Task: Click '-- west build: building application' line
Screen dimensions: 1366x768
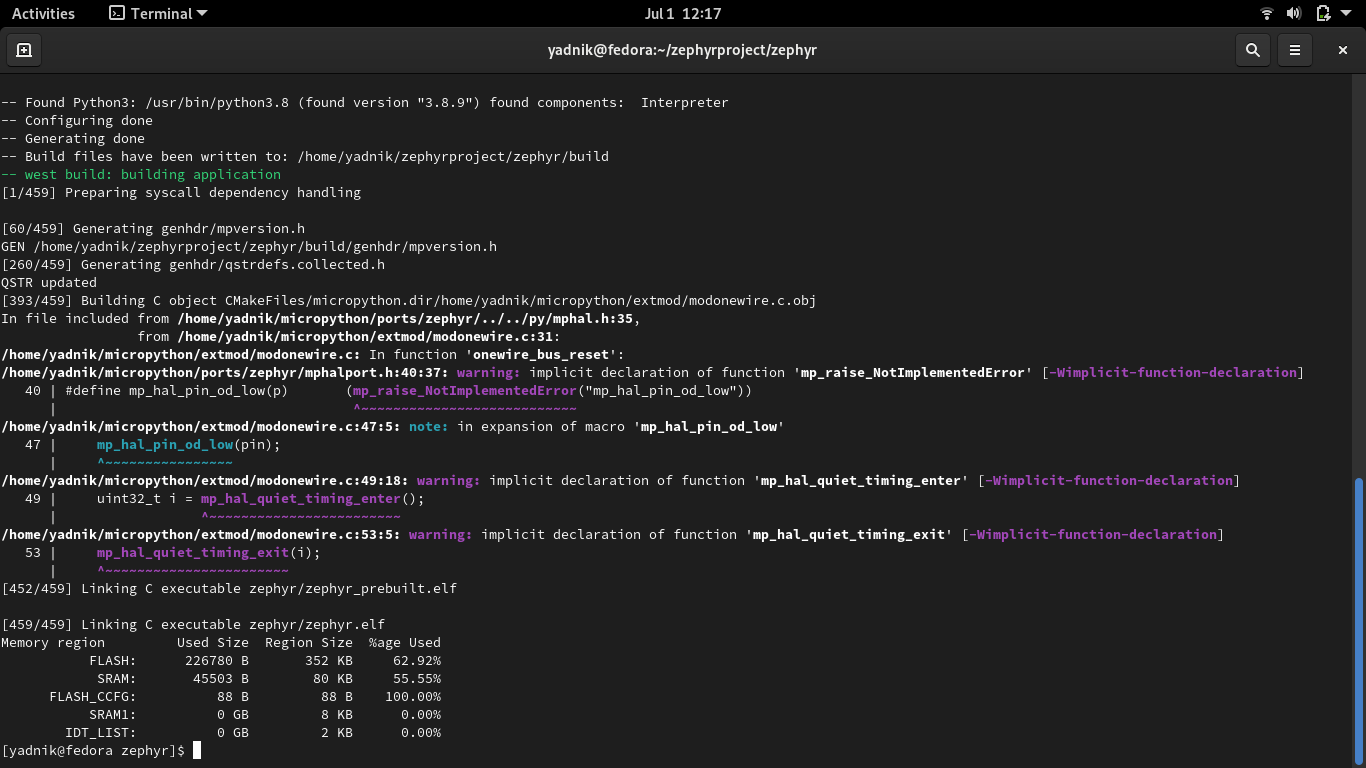Action: coord(141,174)
